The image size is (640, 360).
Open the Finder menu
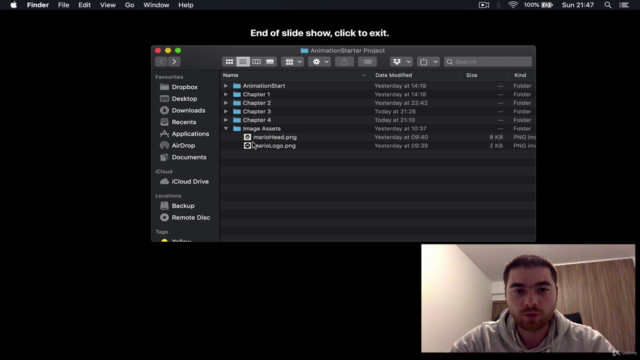(x=38, y=5)
